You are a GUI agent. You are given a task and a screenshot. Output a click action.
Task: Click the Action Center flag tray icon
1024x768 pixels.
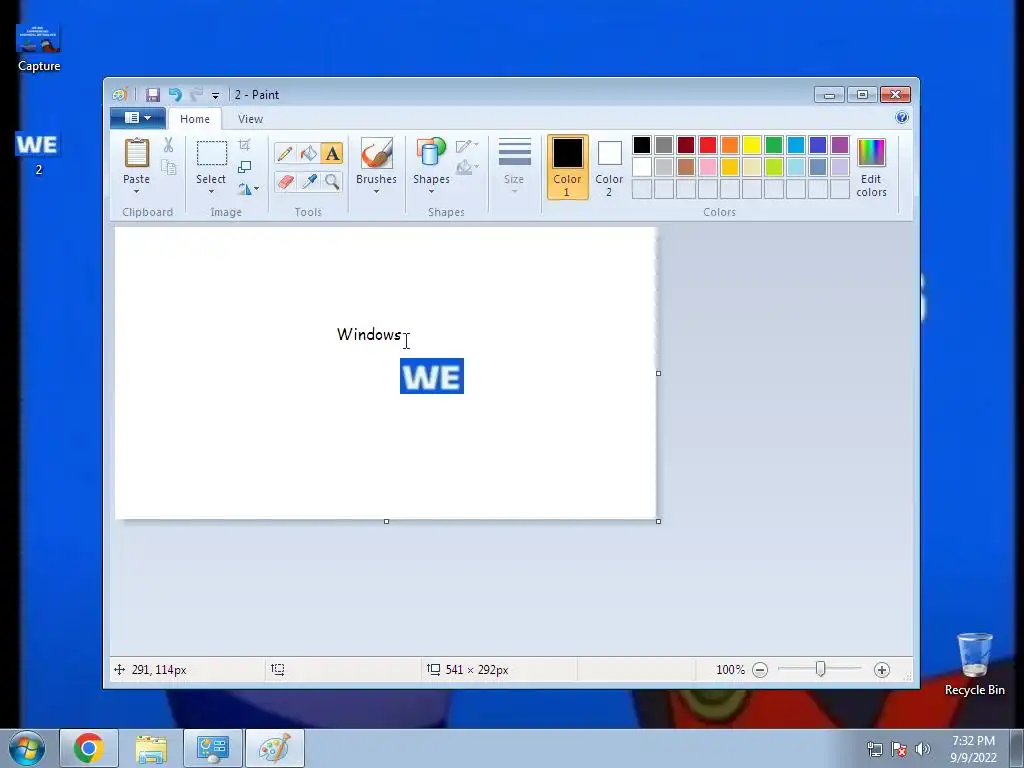point(899,749)
